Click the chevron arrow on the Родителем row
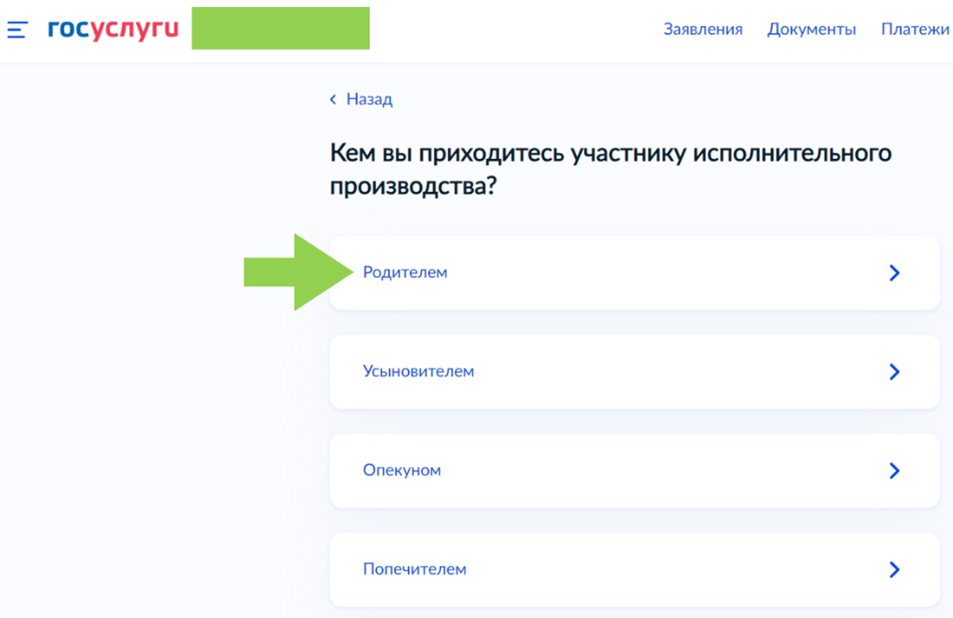953x618 pixels. [x=894, y=273]
